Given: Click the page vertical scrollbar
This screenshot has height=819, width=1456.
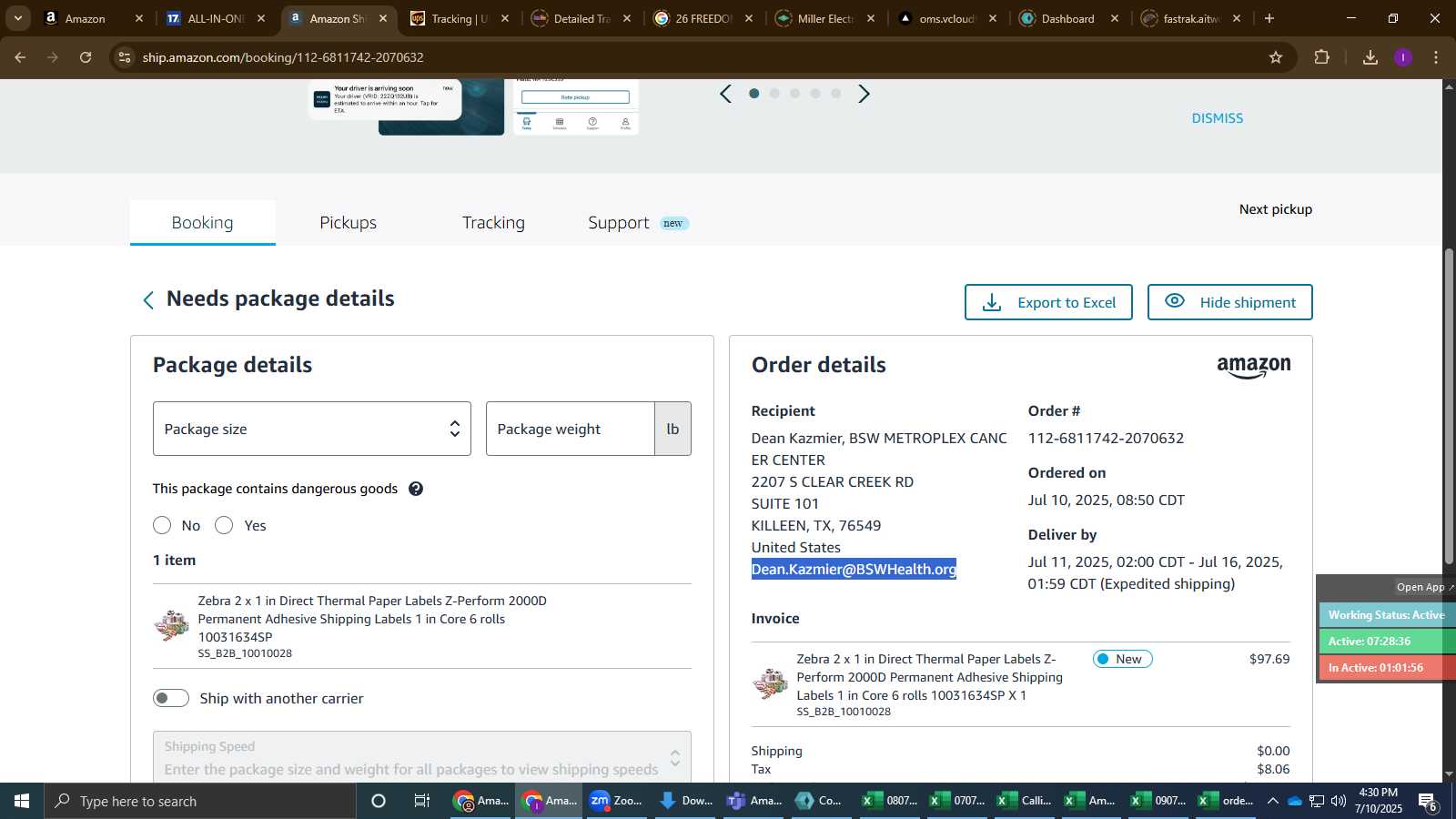Looking at the screenshot, I should click(1449, 406).
